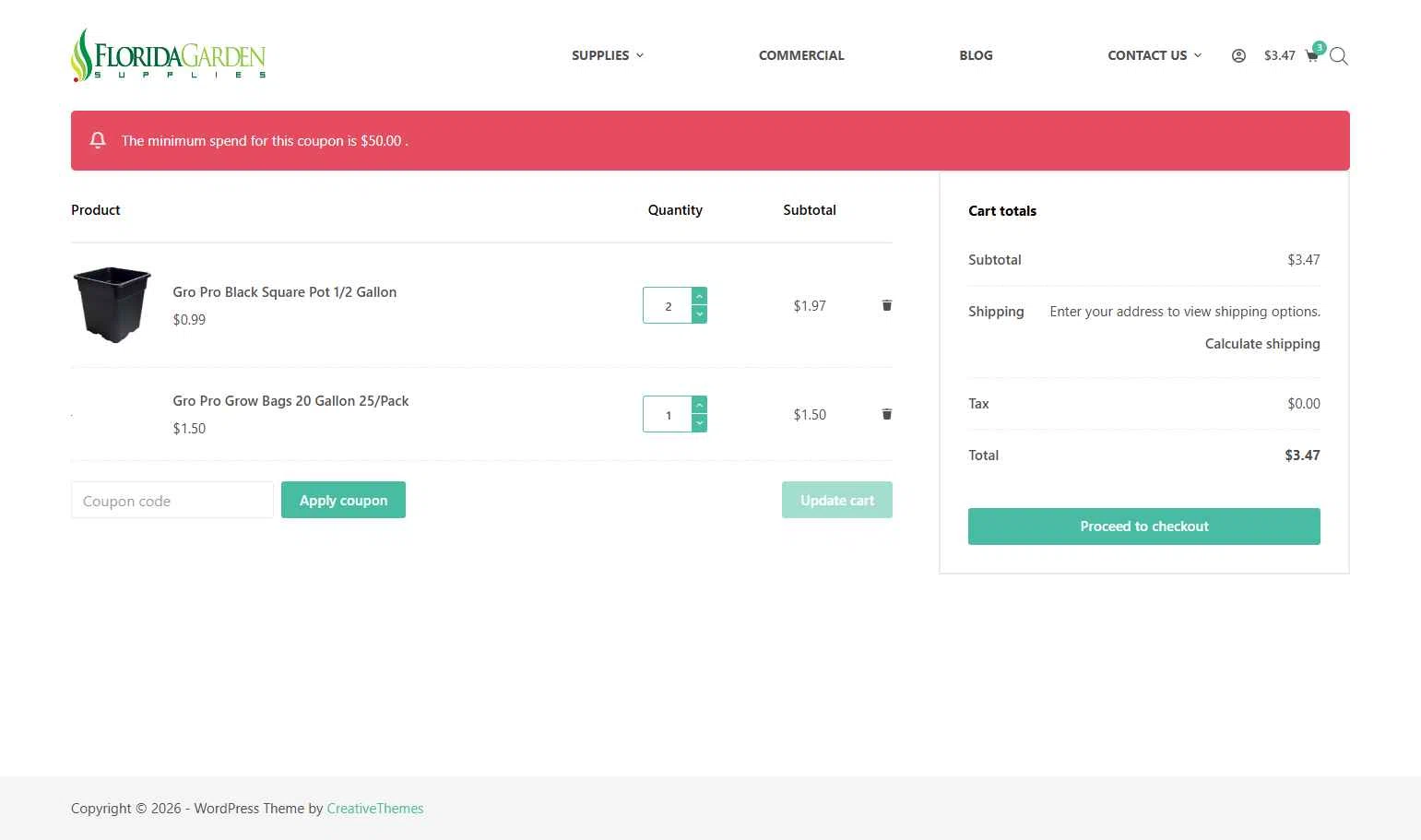Click the quantity field for Black Square Pot

pyautogui.click(x=668, y=306)
